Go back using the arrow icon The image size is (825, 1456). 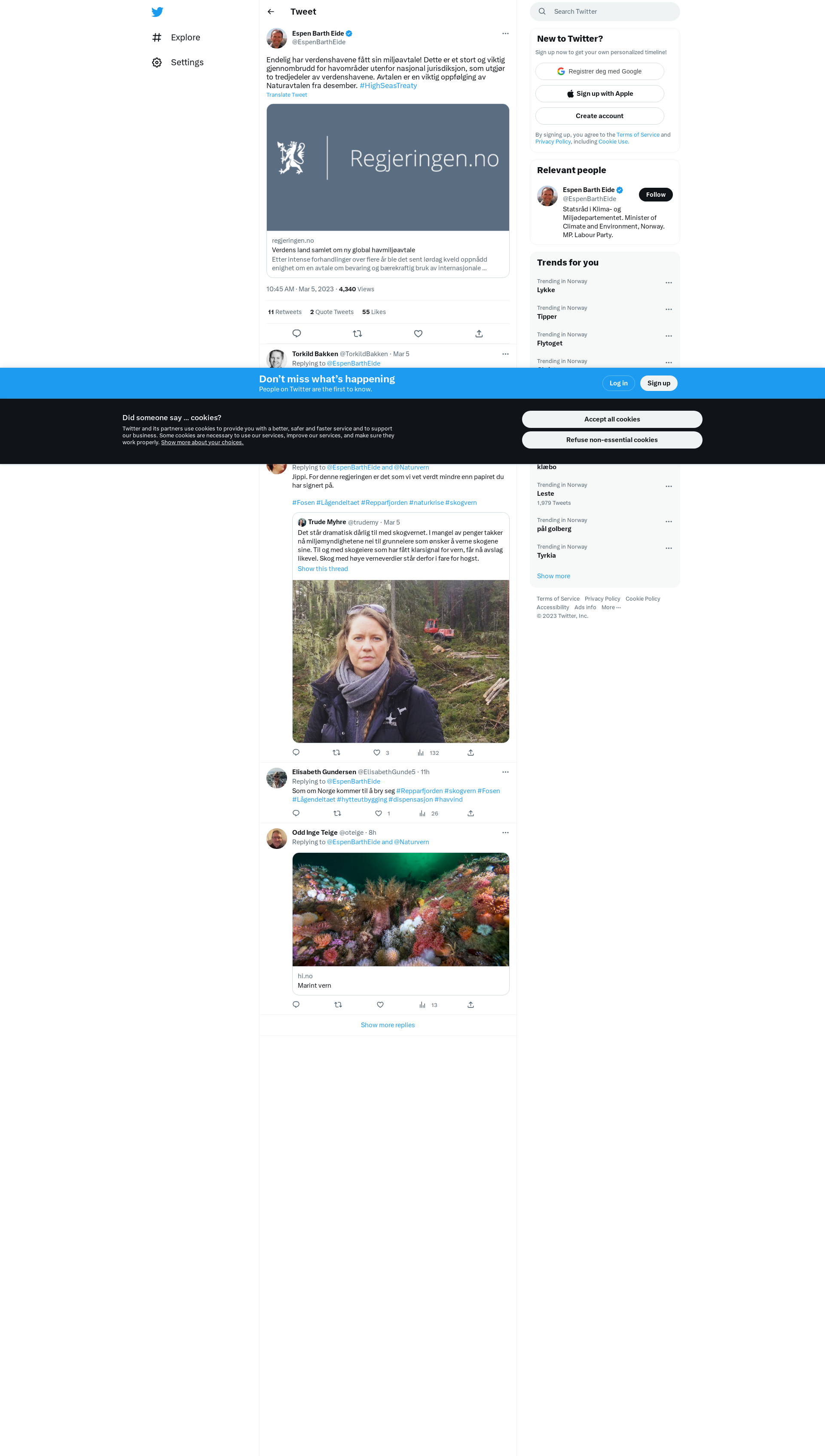tap(271, 12)
